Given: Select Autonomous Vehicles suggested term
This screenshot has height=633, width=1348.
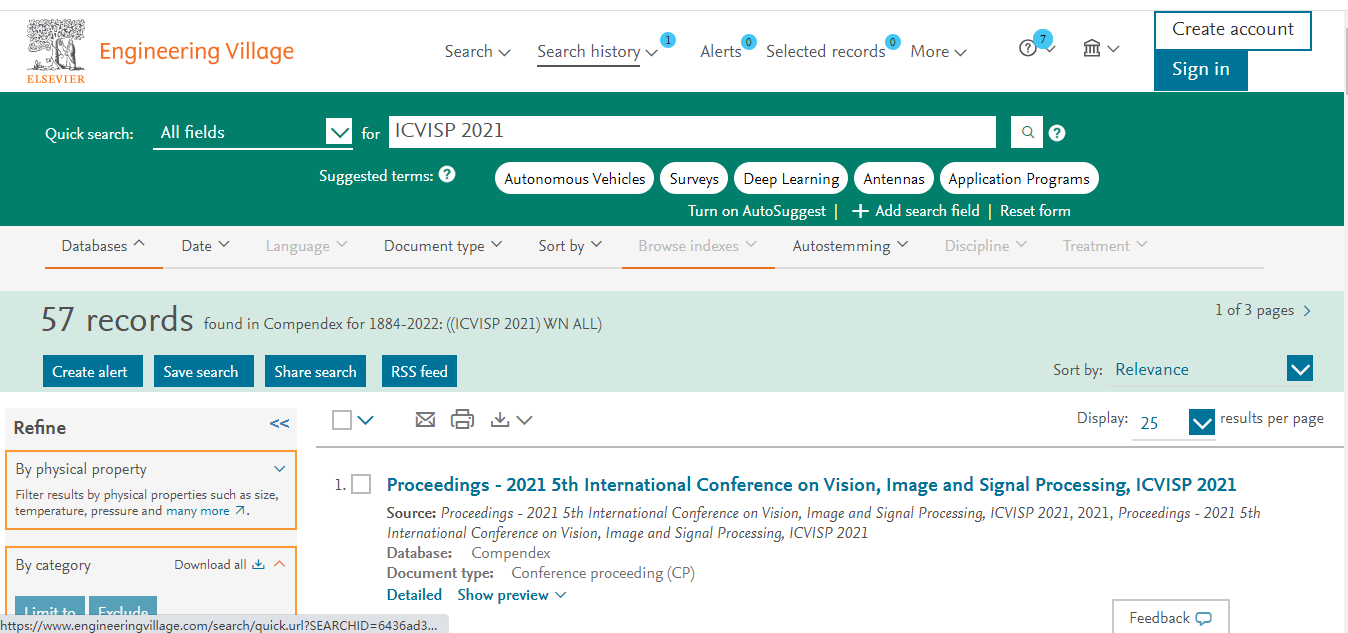Looking at the screenshot, I should [575, 179].
